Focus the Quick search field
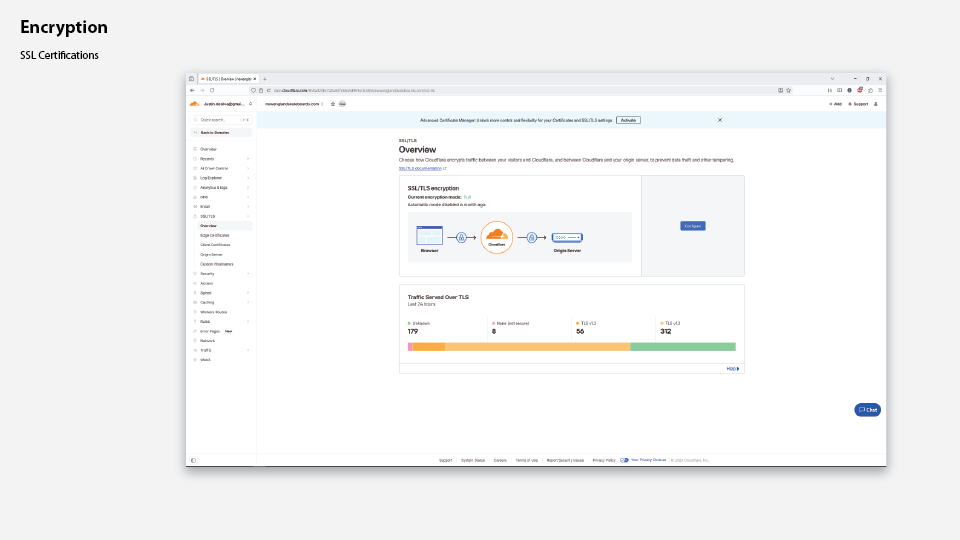960x540 pixels. point(220,120)
